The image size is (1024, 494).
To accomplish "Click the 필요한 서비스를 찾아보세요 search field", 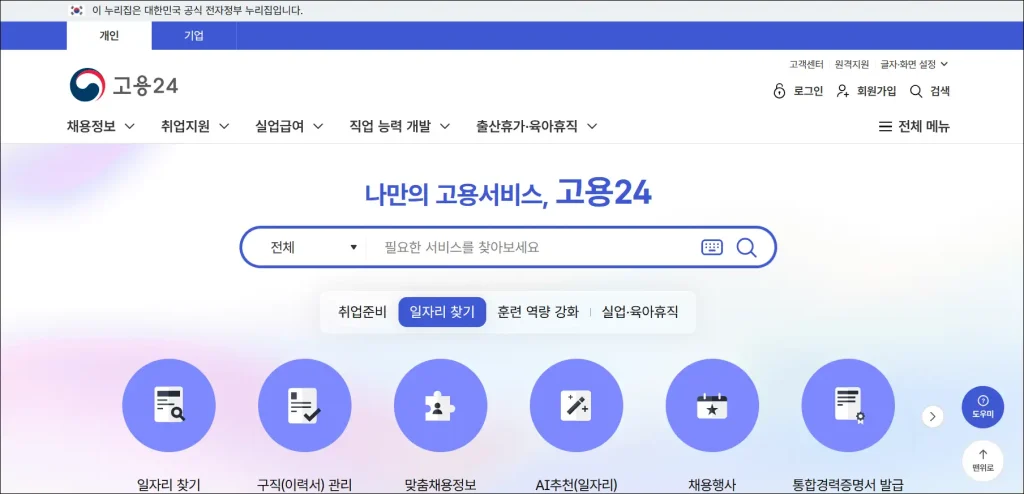I will pos(532,247).
